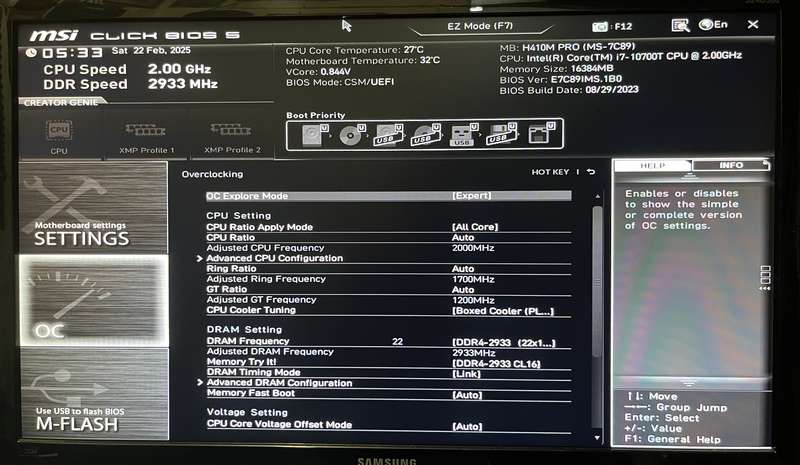Click the CREATOR GENIE label
Viewport: 800px width, 465px height.
61,103
